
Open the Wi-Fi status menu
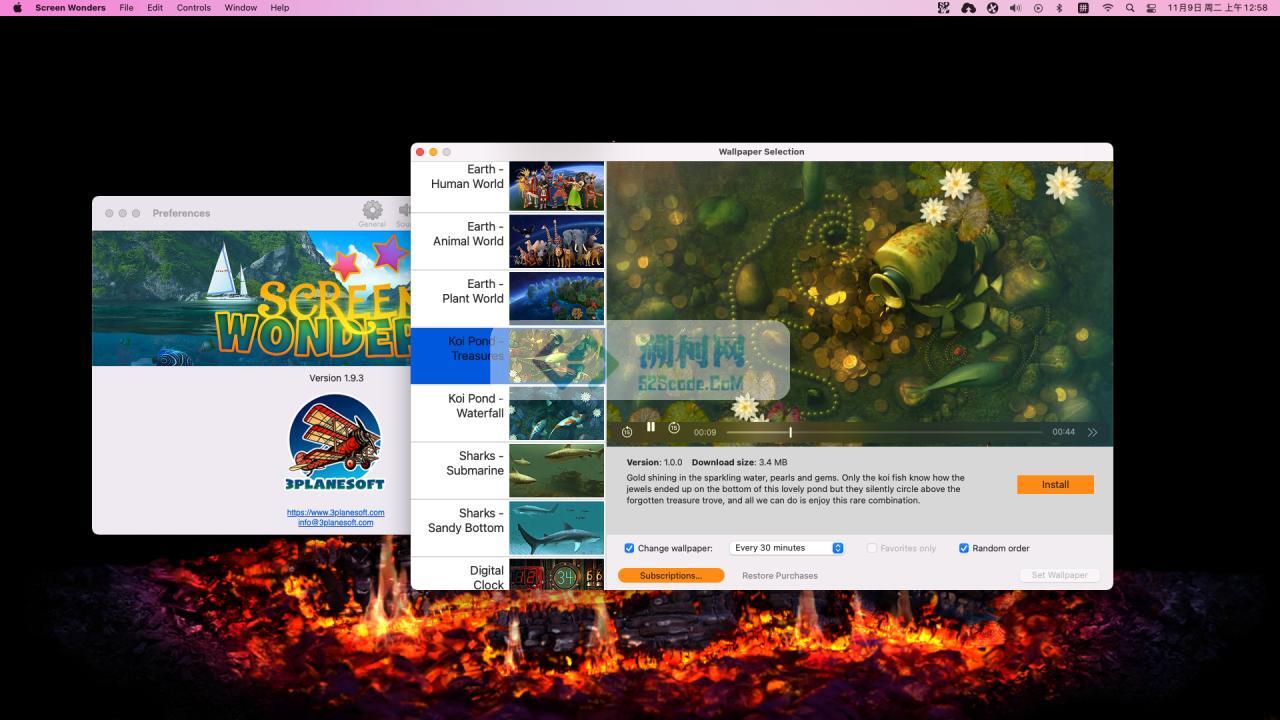(1107, 7)
